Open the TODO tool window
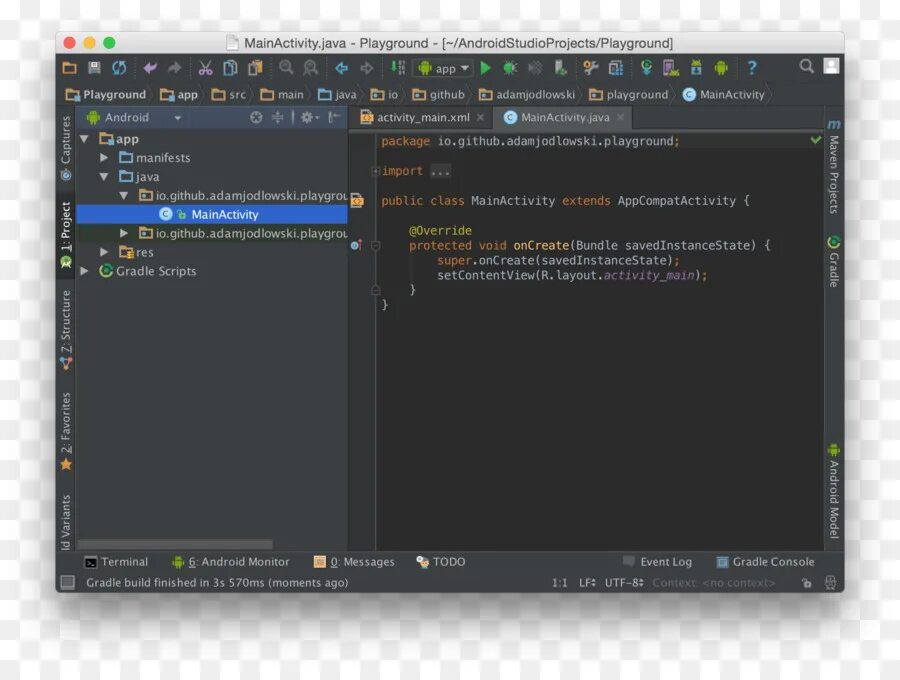 441,562
